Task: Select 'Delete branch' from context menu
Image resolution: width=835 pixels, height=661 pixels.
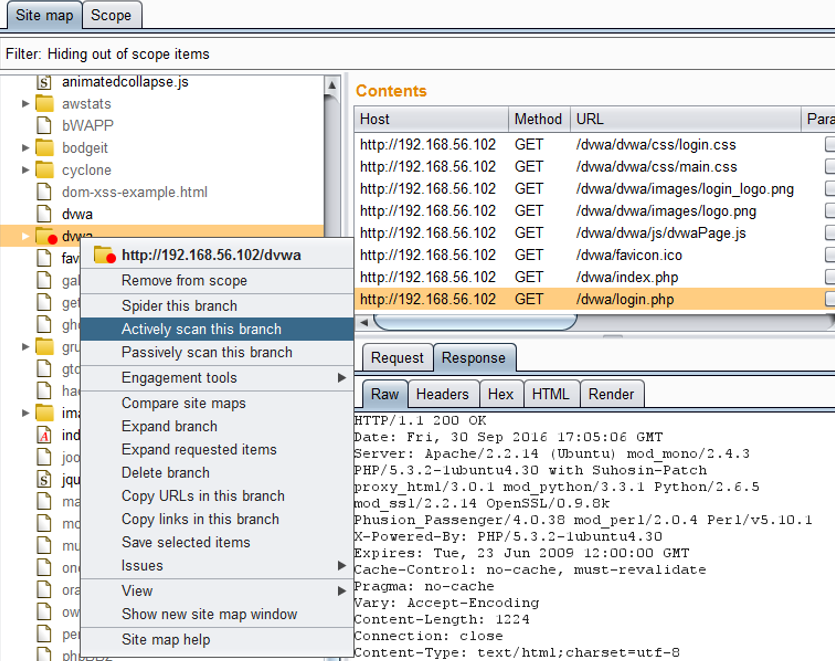Action: click(217, 473)
